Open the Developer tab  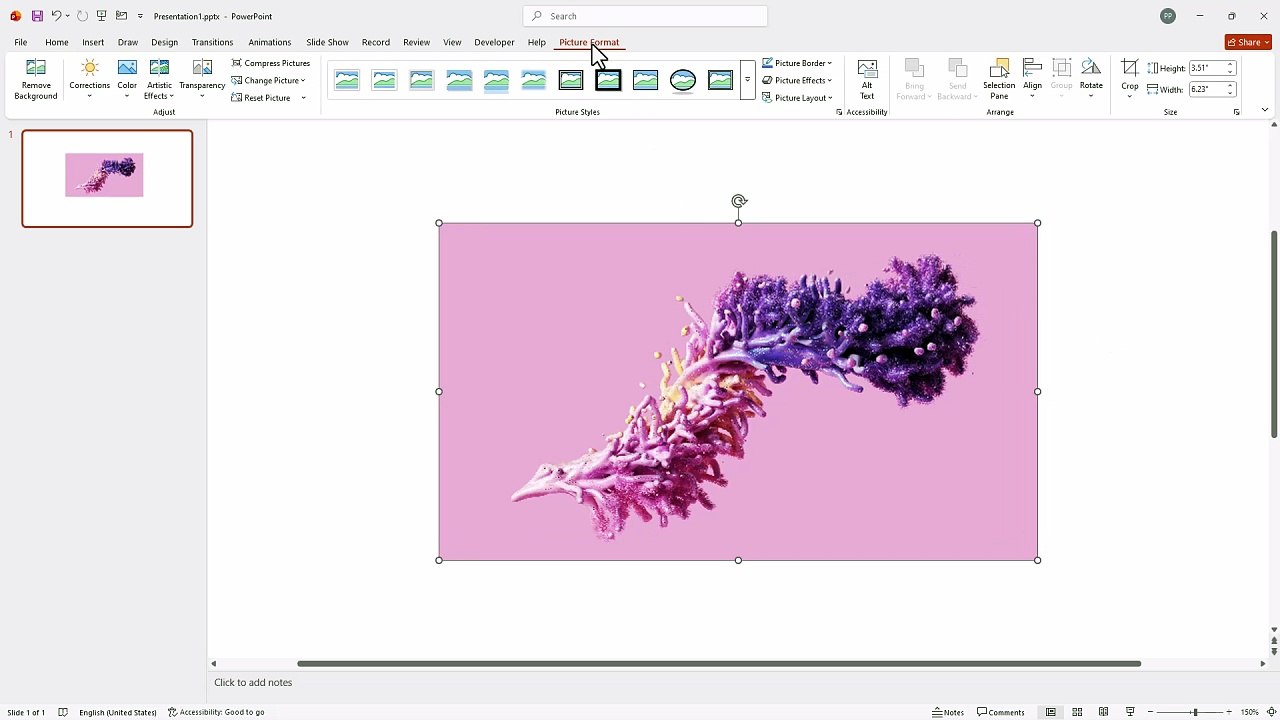pos(494,42)
